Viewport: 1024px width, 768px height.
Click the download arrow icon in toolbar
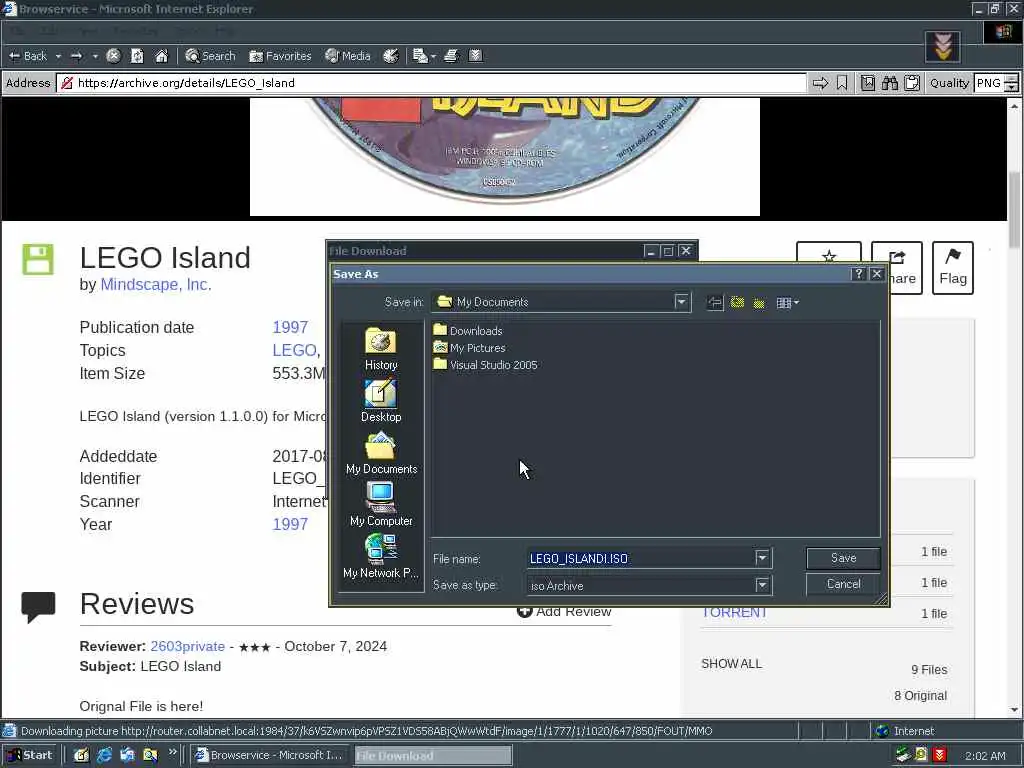coord(475,56)
